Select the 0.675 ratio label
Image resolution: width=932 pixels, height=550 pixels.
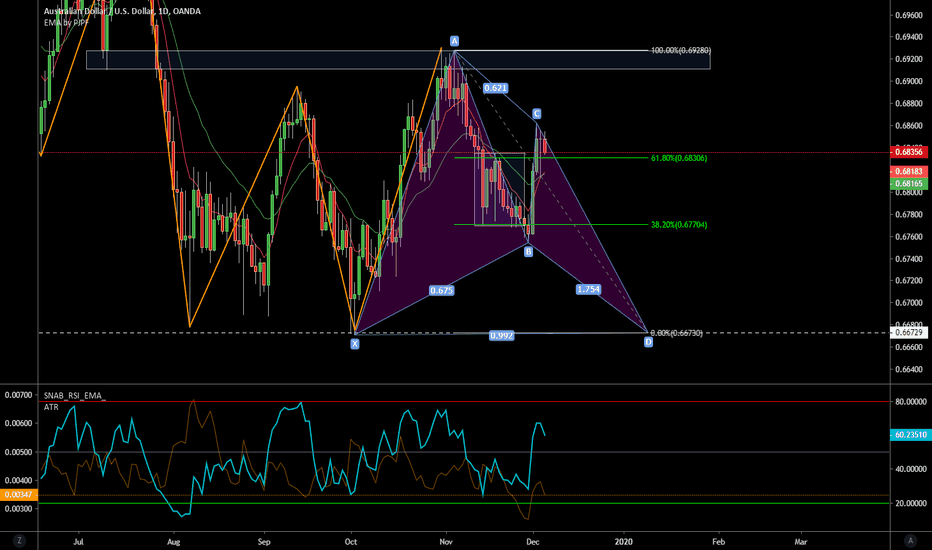tap(442, 290)
